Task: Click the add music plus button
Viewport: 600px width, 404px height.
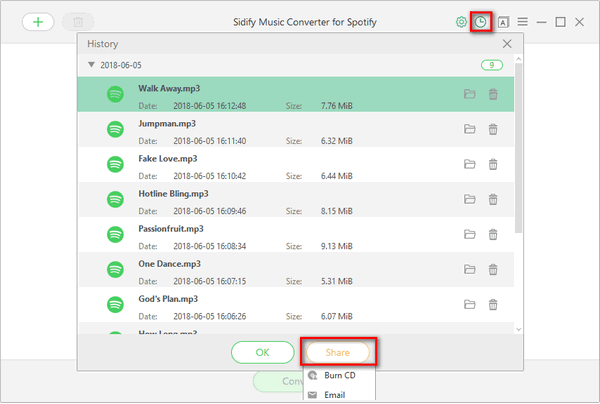Action: point(38,22)
